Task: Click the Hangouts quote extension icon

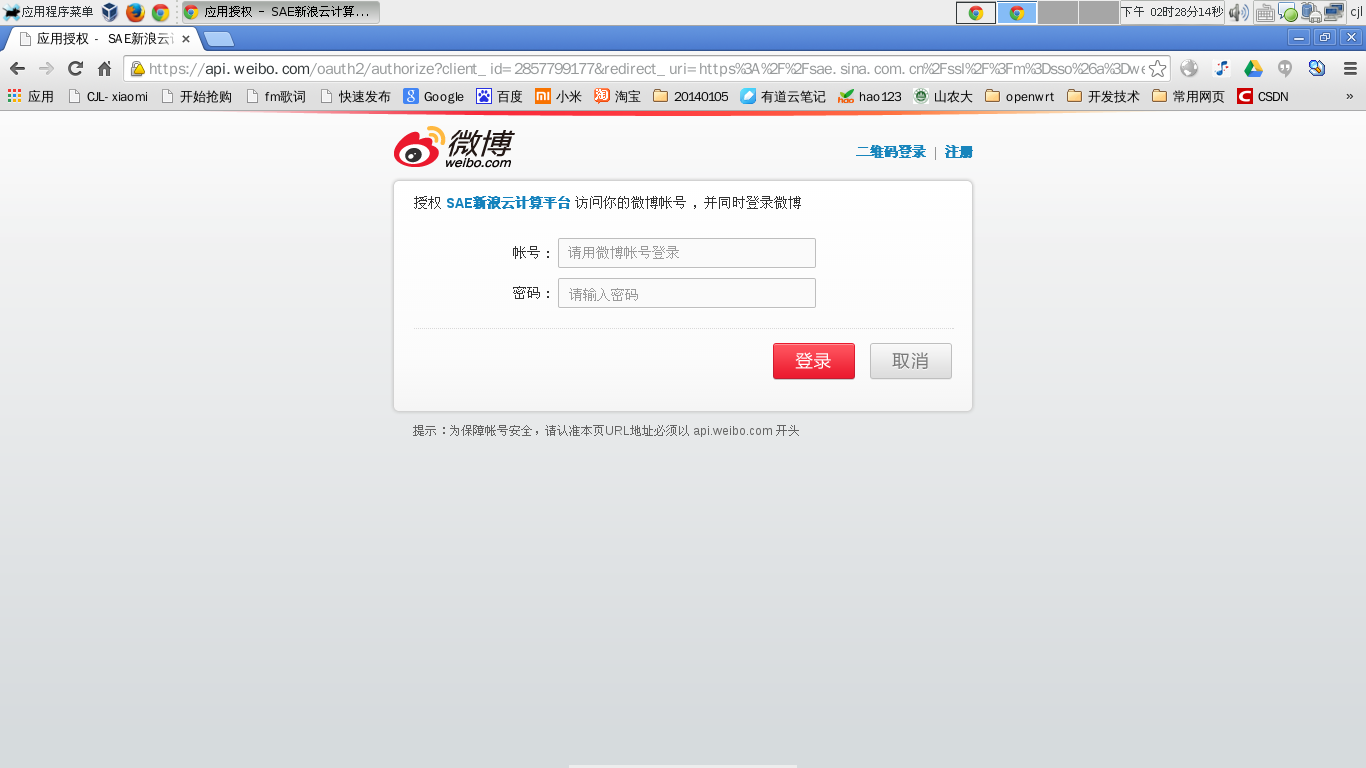Action: (1285, 68)
